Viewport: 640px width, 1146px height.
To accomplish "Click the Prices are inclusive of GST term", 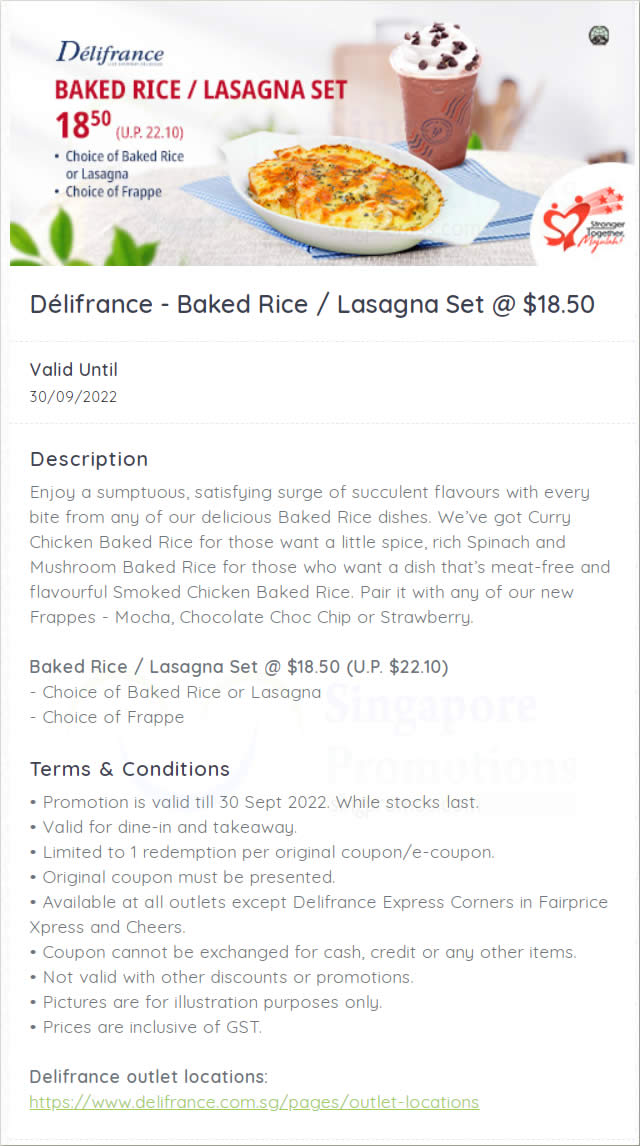I will (145, 1027).
